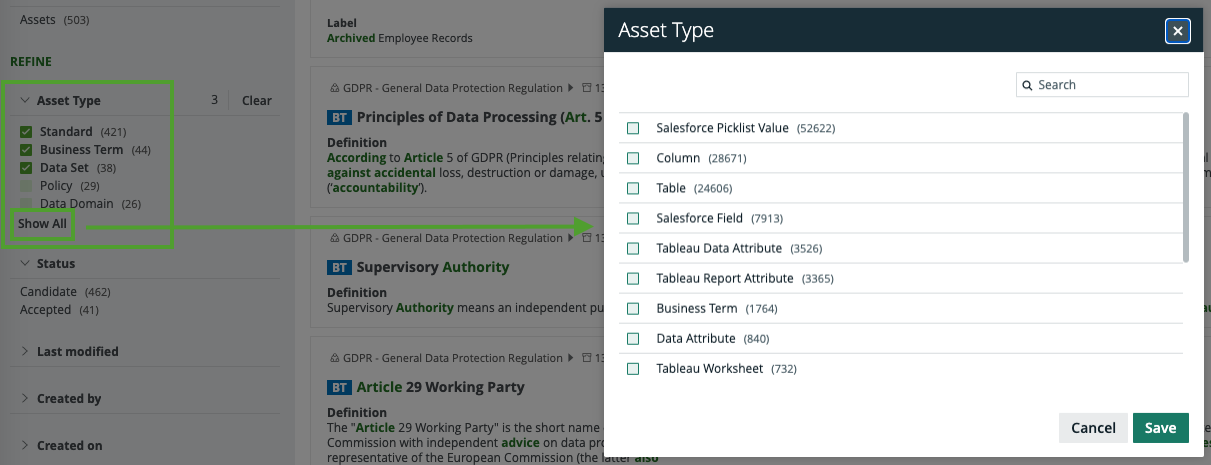The image size is (1211, 465).
Task: Click BT icon beside Article 29 Working Party
Action: (x=339, y=387)
